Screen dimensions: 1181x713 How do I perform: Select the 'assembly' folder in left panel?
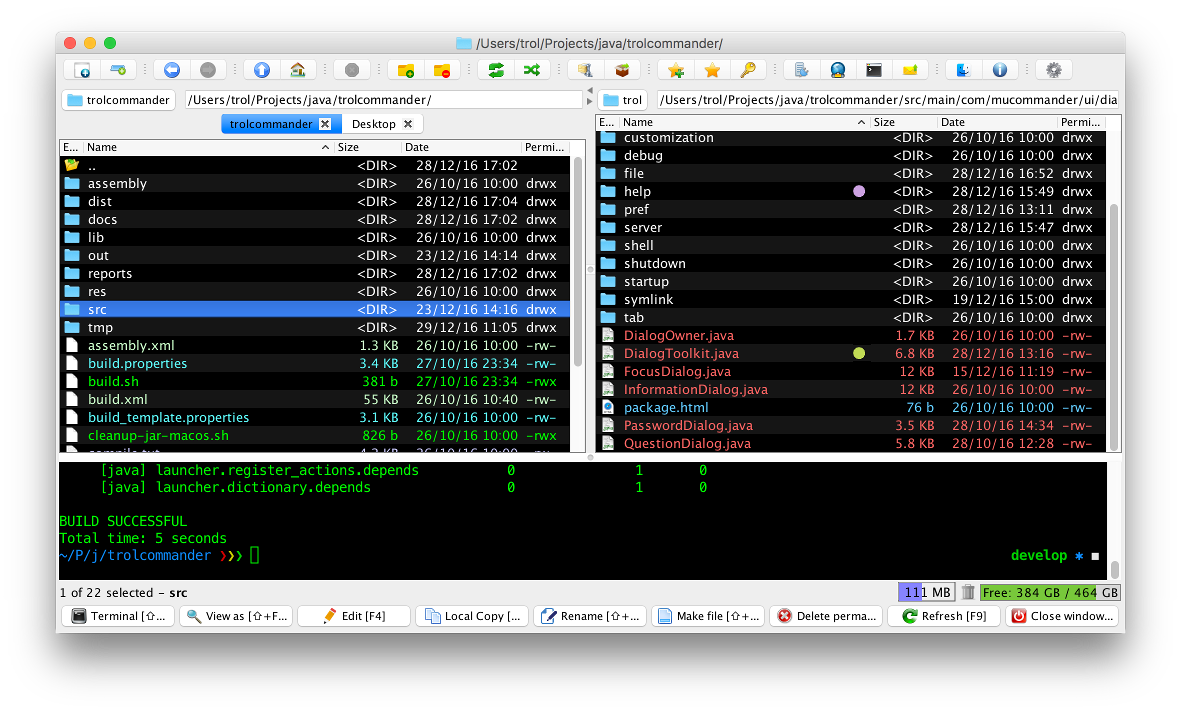[x=314, y=184]
